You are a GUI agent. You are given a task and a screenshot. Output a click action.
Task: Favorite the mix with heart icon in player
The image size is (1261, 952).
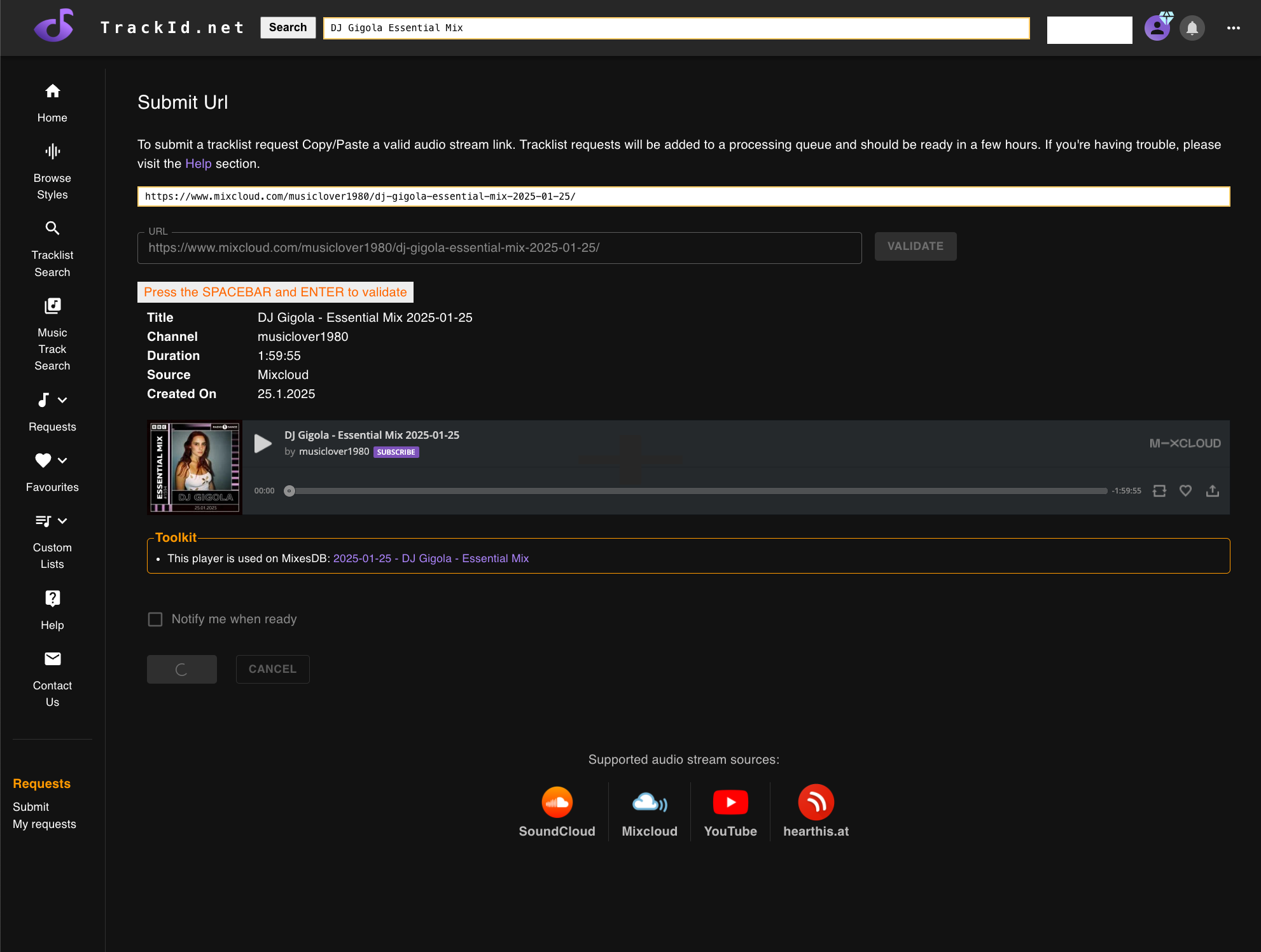(x=1185, y=491)
